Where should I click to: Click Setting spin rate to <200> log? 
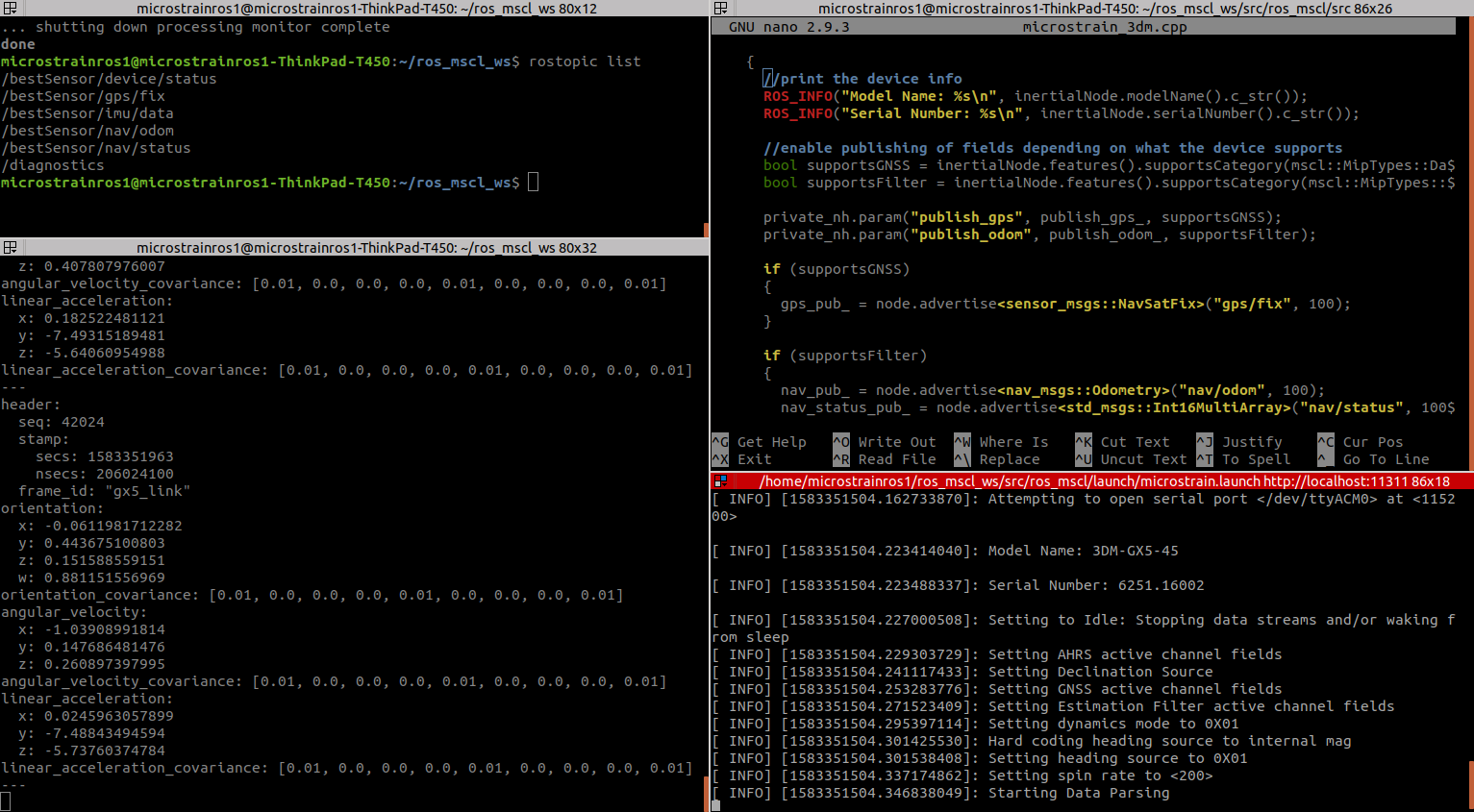962,775
